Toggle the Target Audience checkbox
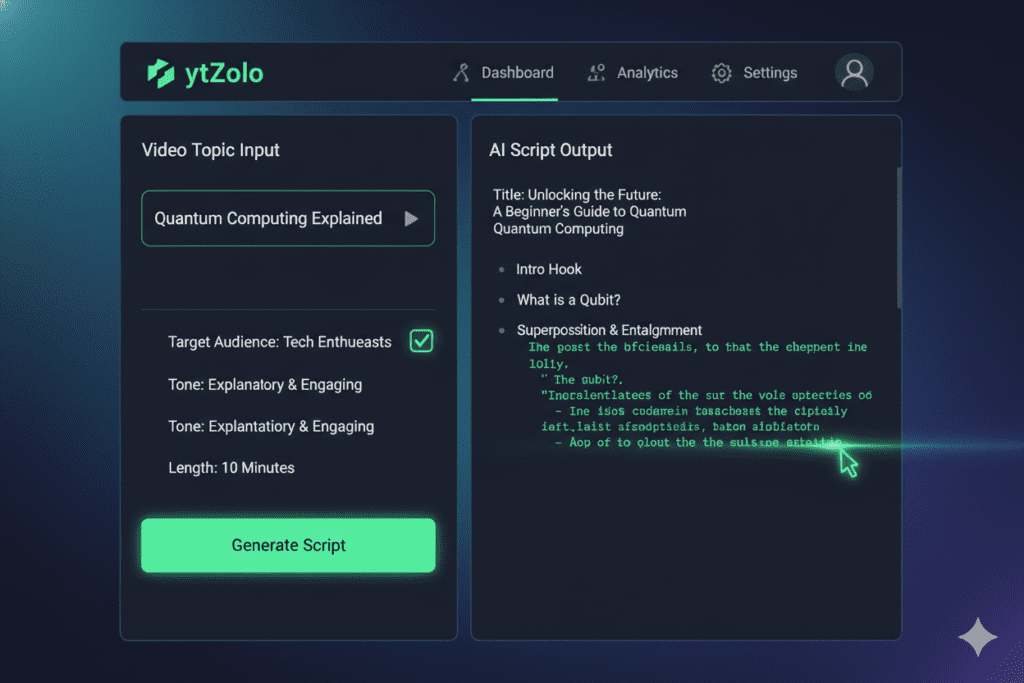1024x683 pixels. tap(421, 342)
